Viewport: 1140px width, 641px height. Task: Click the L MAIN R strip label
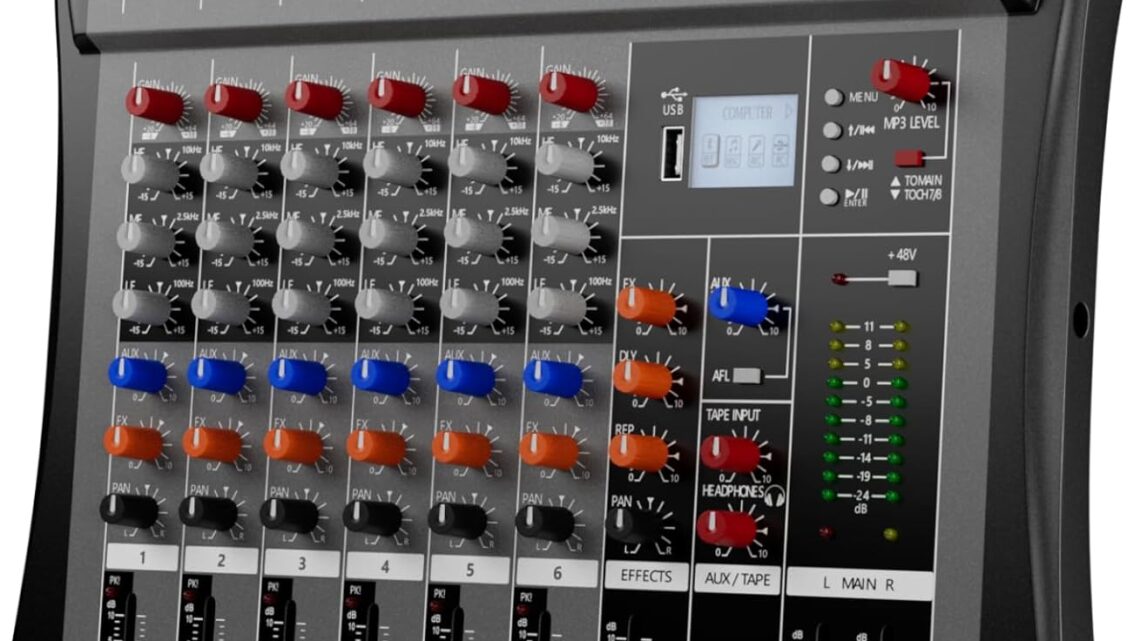point(859,584)
